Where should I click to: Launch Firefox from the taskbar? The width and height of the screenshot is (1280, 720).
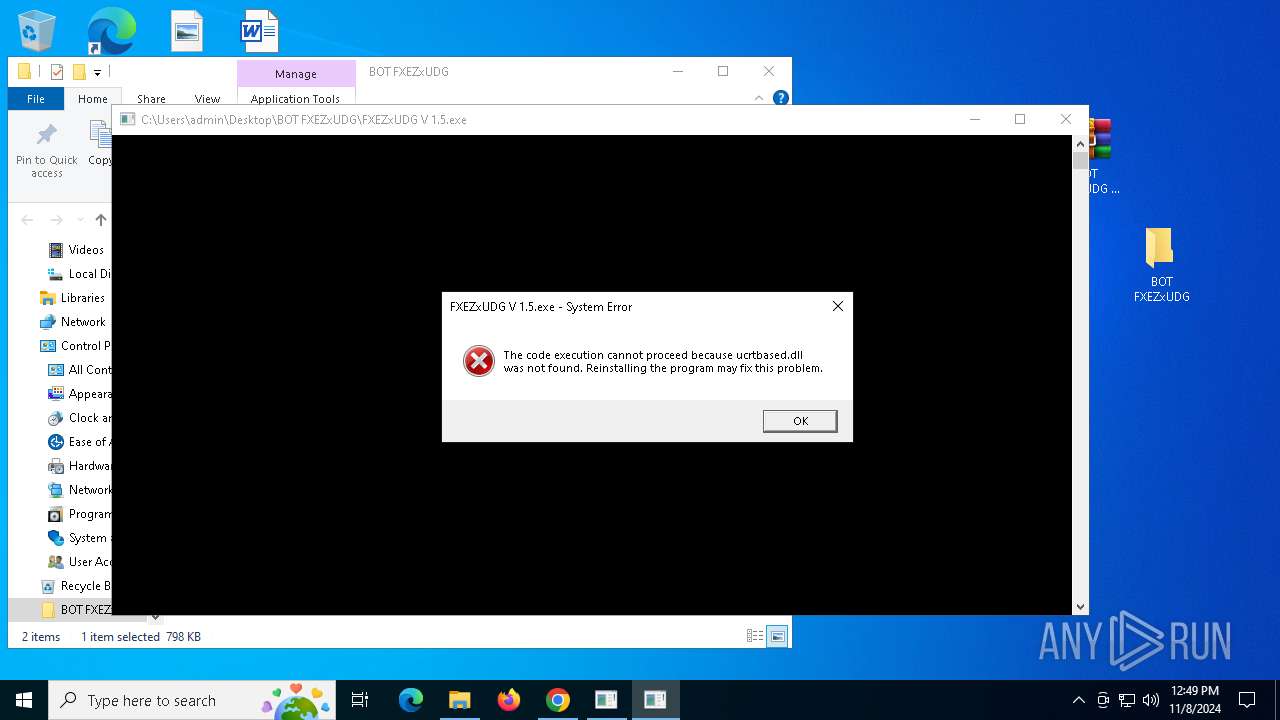[x=509, y=700]
